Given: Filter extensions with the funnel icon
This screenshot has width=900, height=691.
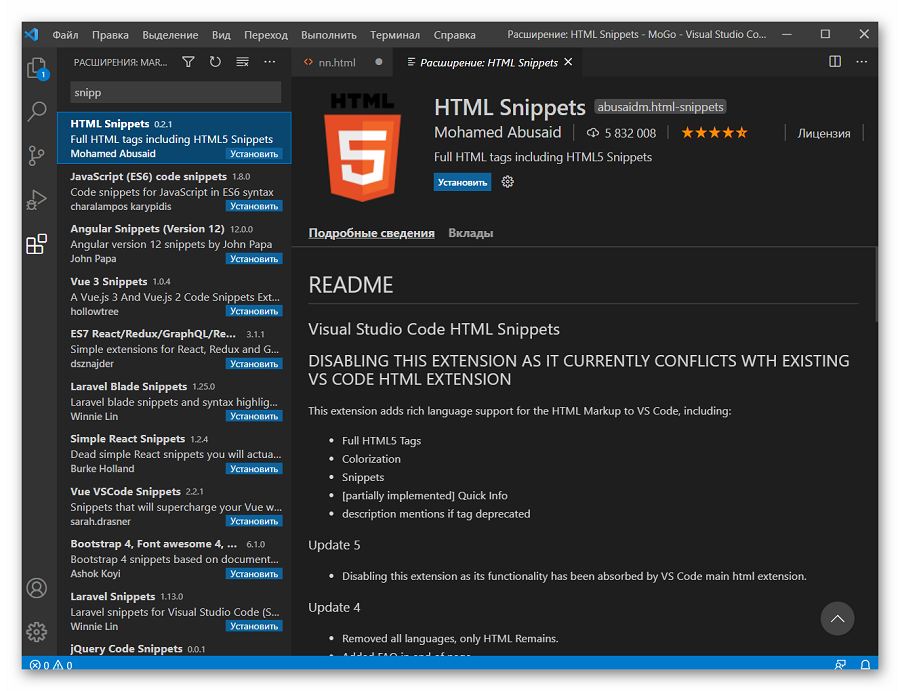Looking at the screenshot, I should (x=188, y=62).
